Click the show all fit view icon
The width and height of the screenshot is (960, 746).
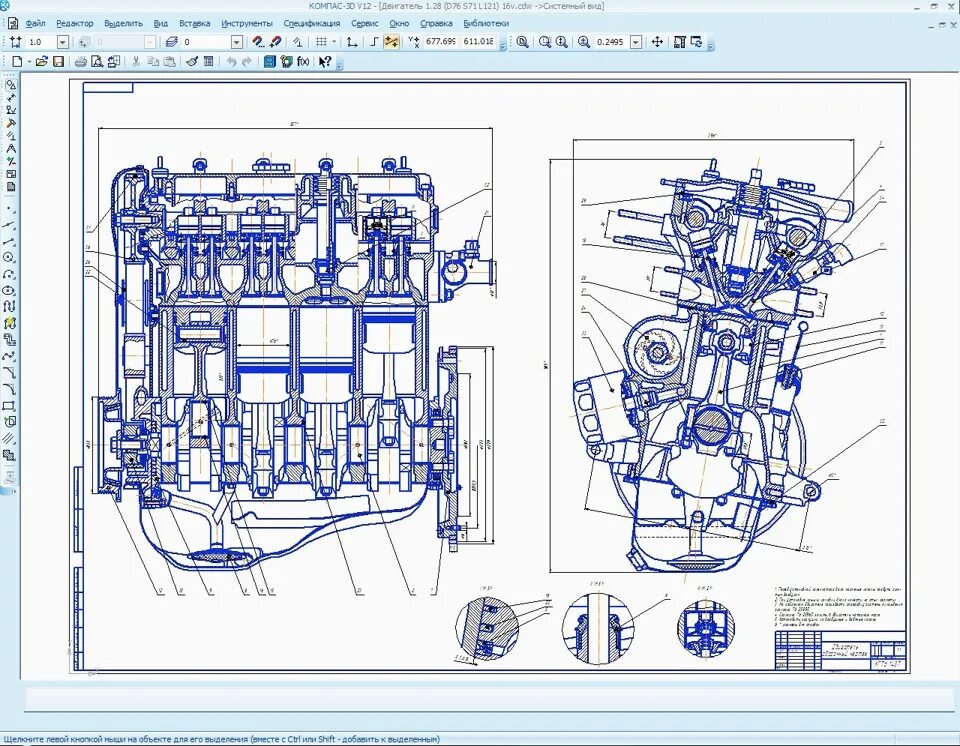point(680,42)
